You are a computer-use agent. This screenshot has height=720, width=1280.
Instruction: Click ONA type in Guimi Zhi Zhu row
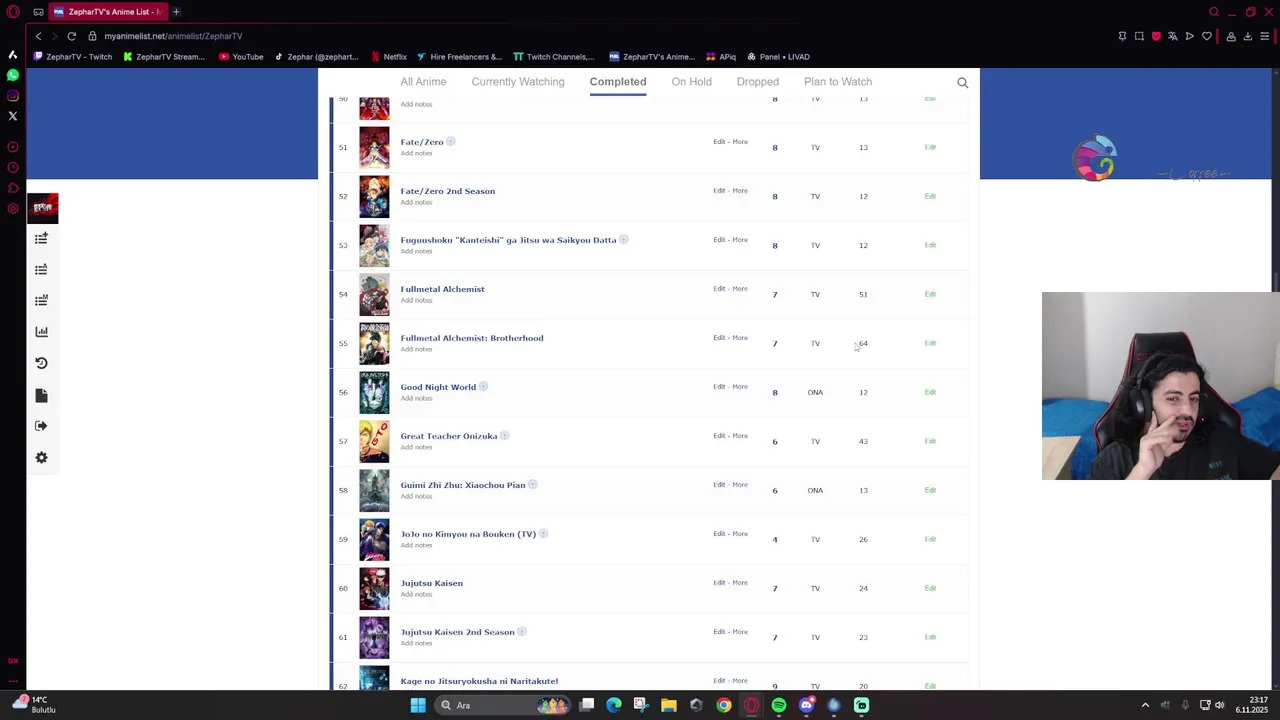815,490
